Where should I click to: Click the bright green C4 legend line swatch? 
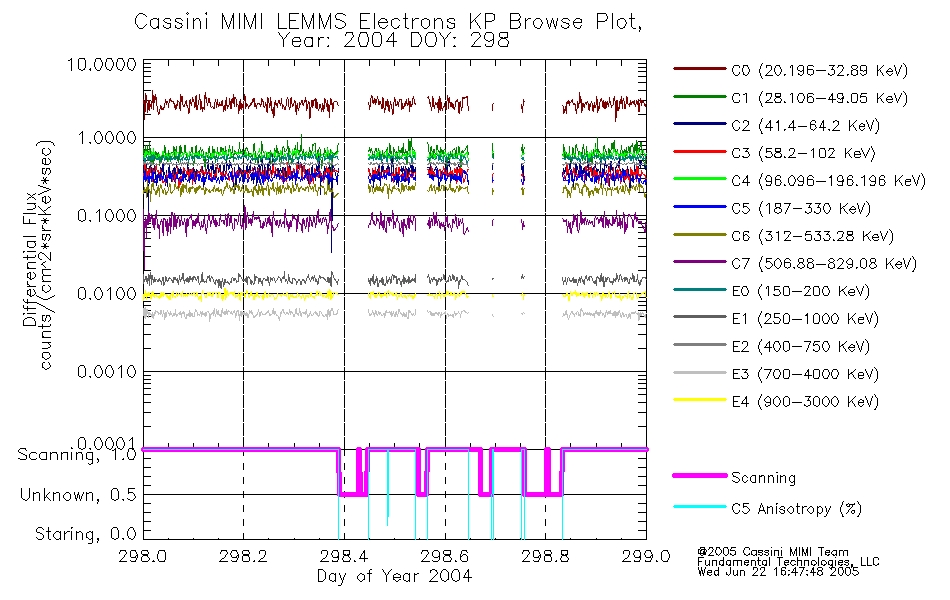[699, 179]
